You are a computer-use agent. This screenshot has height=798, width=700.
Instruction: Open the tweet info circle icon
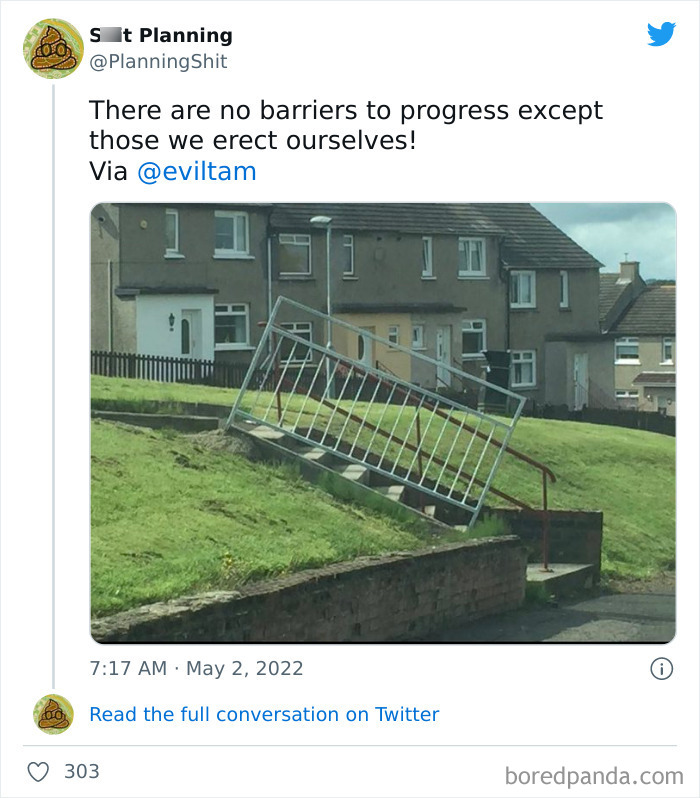click(x=661, y=668)
